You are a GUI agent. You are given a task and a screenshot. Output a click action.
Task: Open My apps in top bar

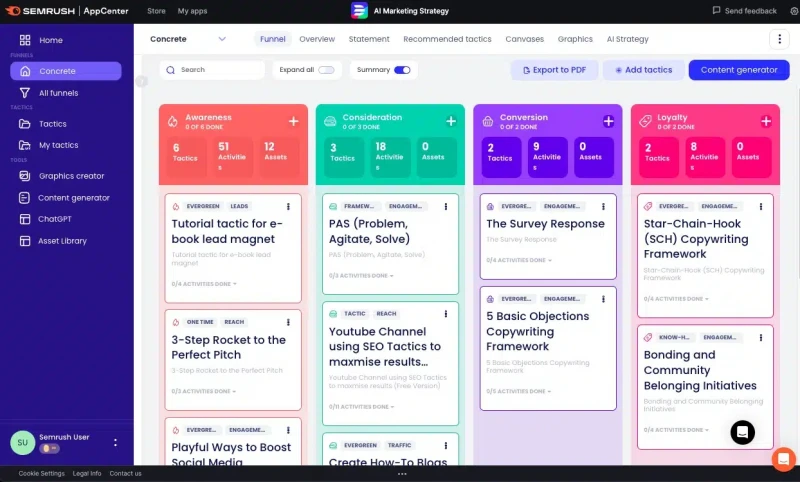[192, 11]
